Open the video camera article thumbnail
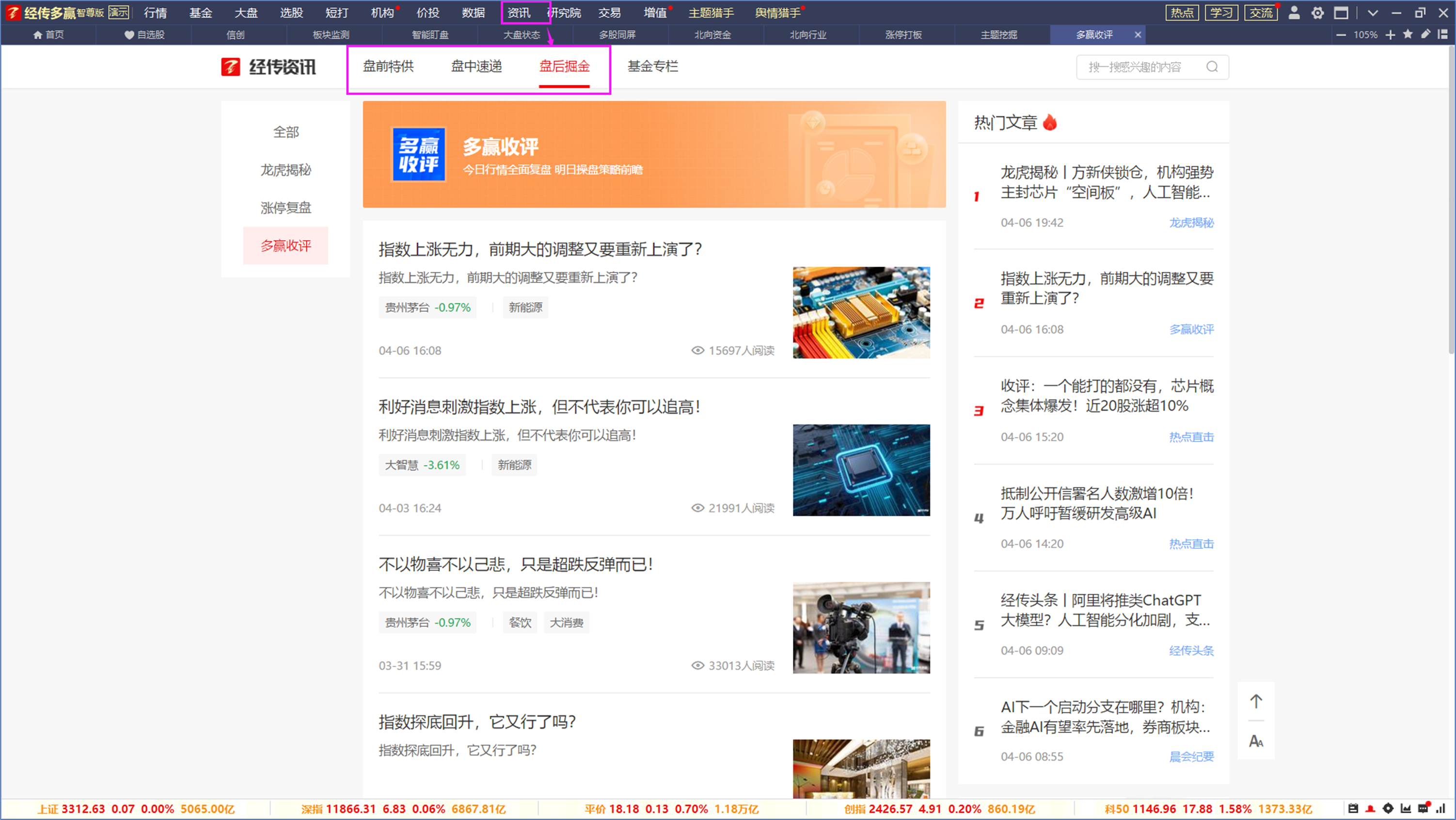Screen dimensions: 1456x820 tap(861, 627)
